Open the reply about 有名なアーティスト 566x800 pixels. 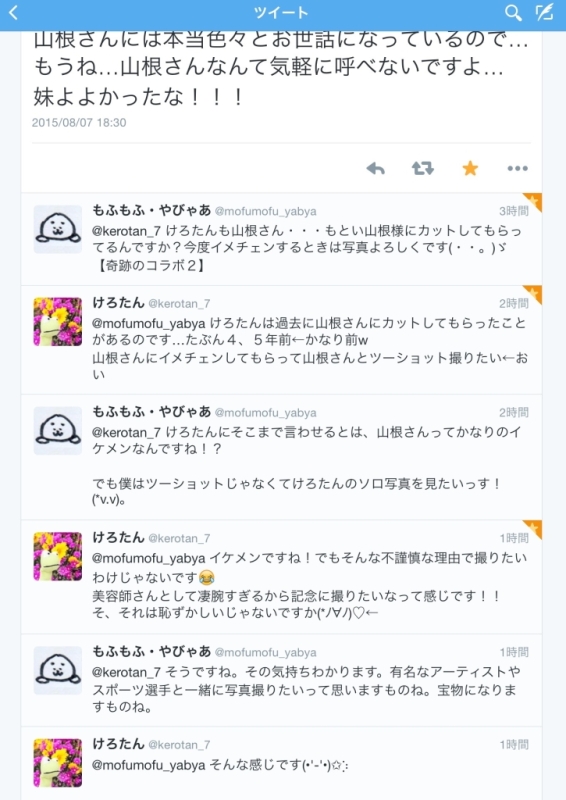click(281, 681)
